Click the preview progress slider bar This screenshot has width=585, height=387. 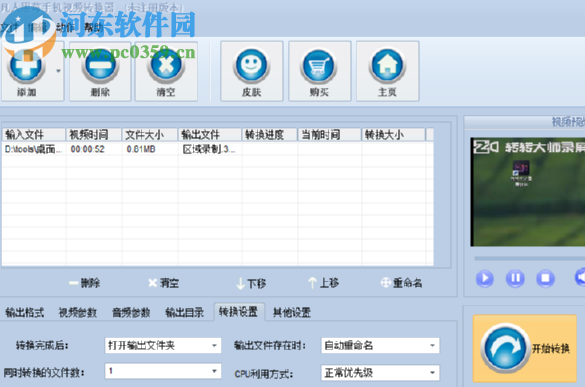tap(529, 258)
